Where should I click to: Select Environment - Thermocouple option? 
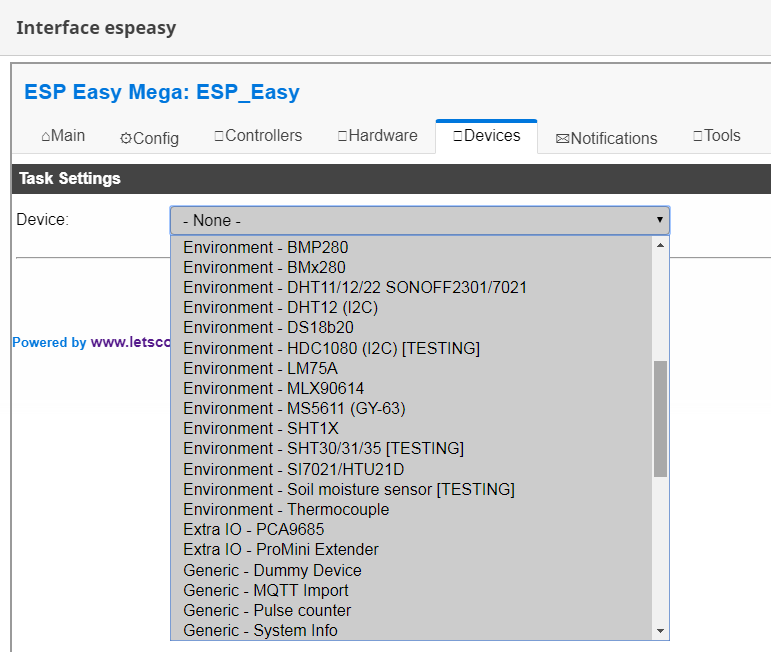tap(411, 510)
